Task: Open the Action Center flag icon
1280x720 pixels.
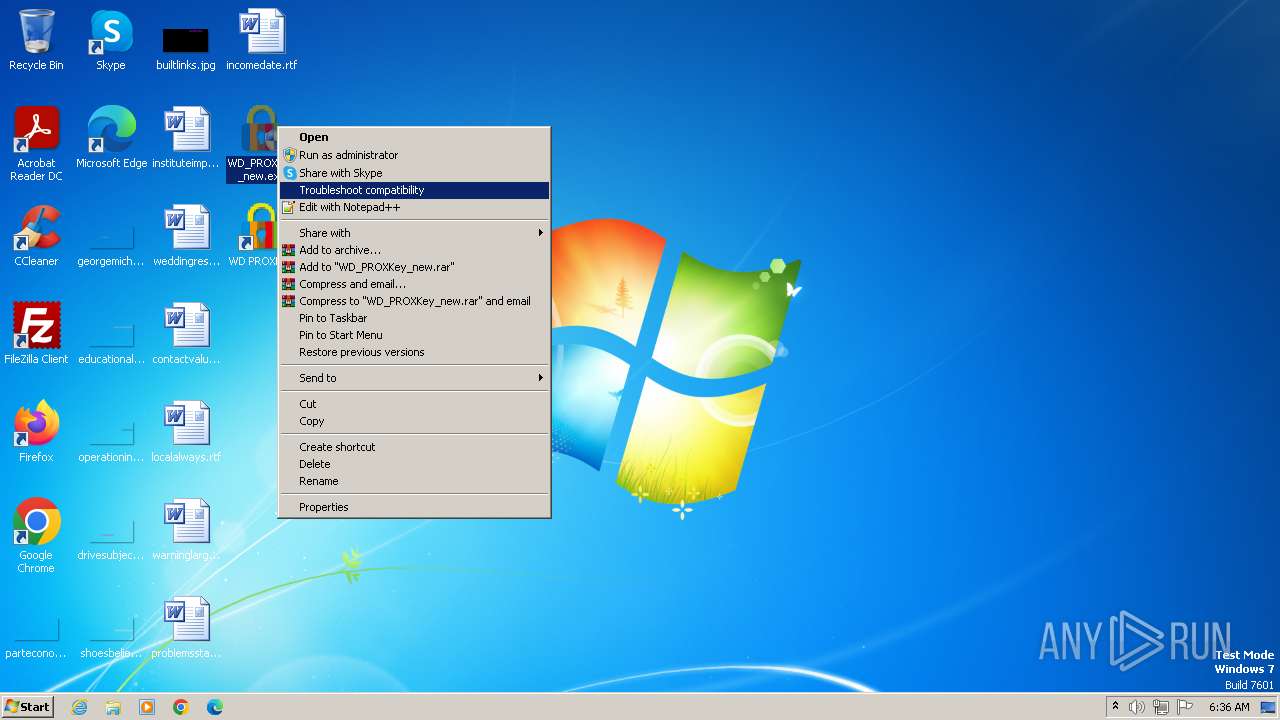Action: click(1185, 707)
